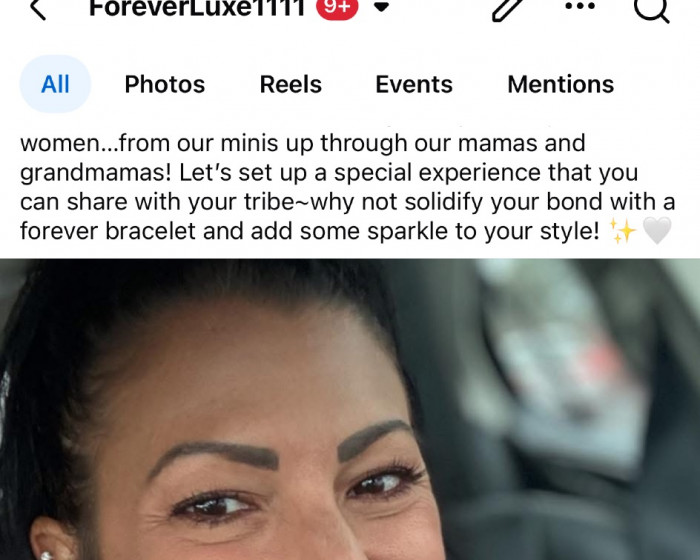Switch to the Reels tab

coord(291,84)
